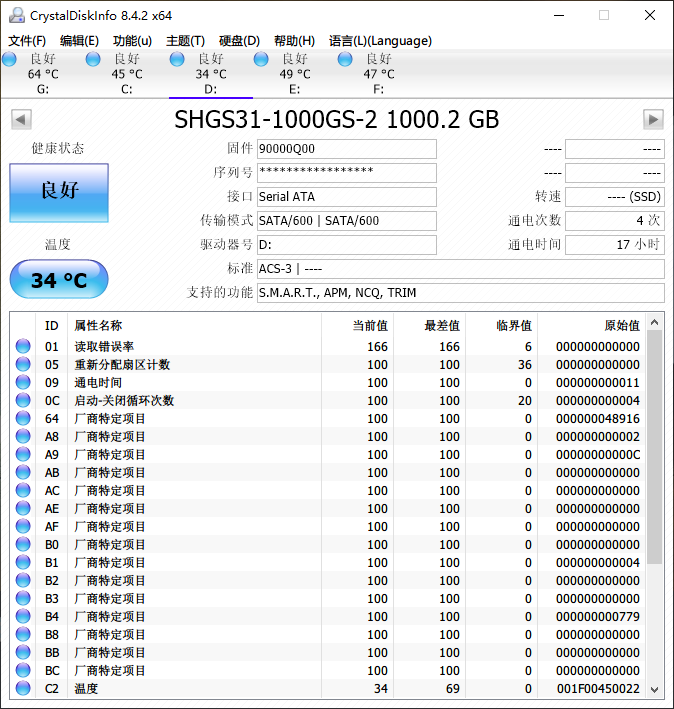674x709 pixels.
Task: Click the rotation rate field showing (SSD)
Action: [615, 197]
